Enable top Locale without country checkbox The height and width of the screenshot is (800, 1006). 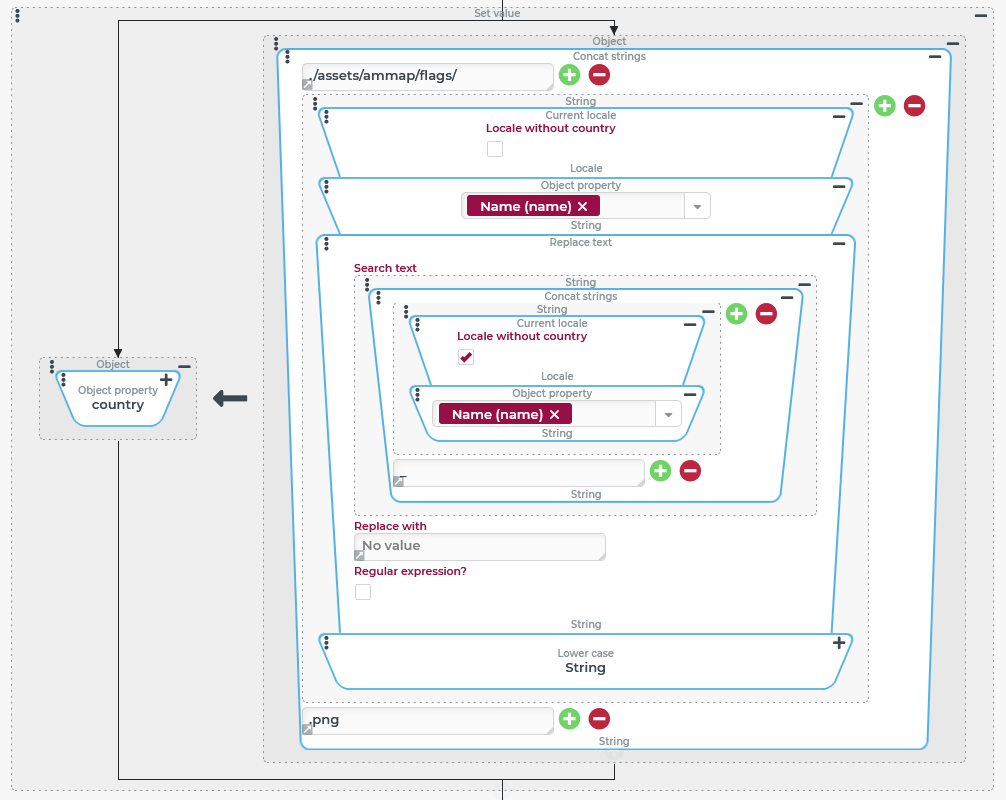[x=495, y=149]
